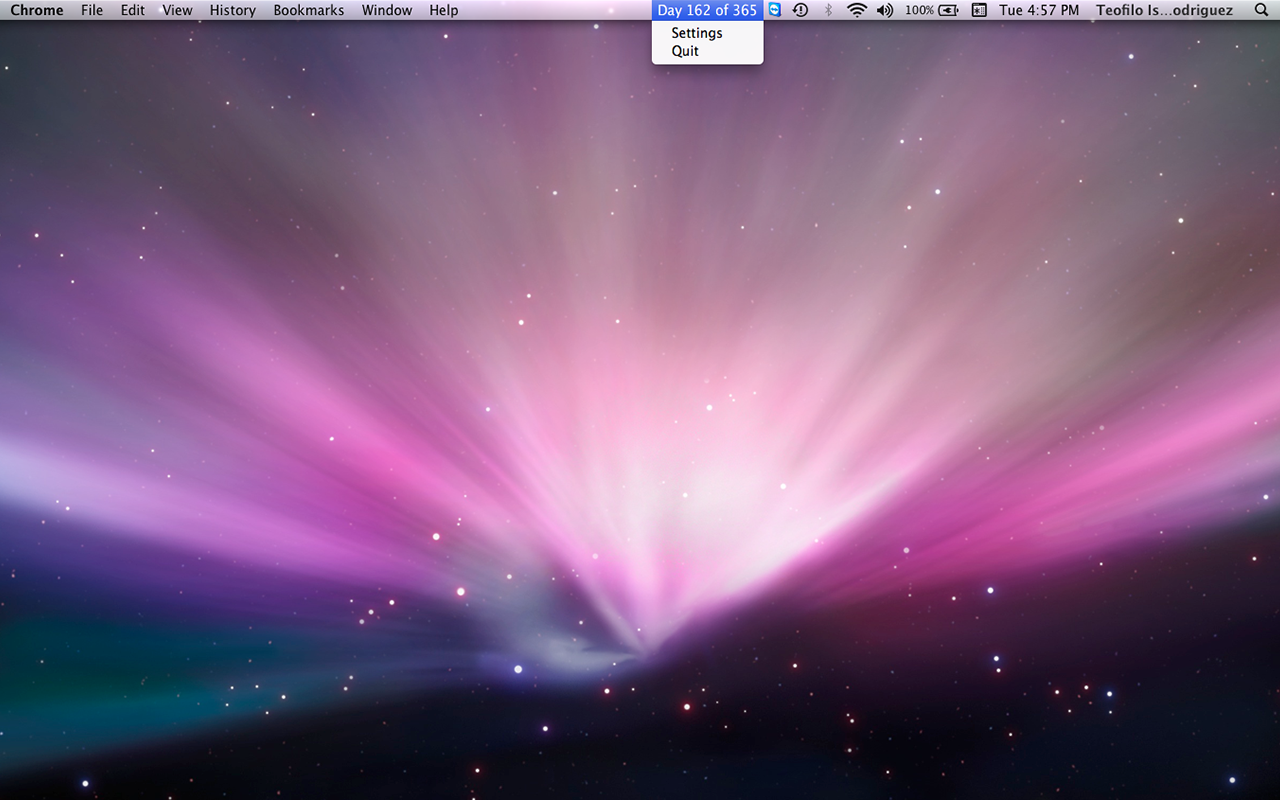Open the View menu
The image size is (1280, 800).
click(177, 10)
